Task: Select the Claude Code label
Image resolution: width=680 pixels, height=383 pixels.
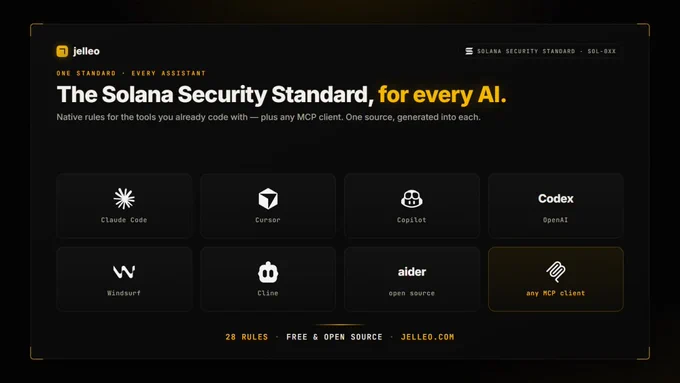Action: coord(124,220)
